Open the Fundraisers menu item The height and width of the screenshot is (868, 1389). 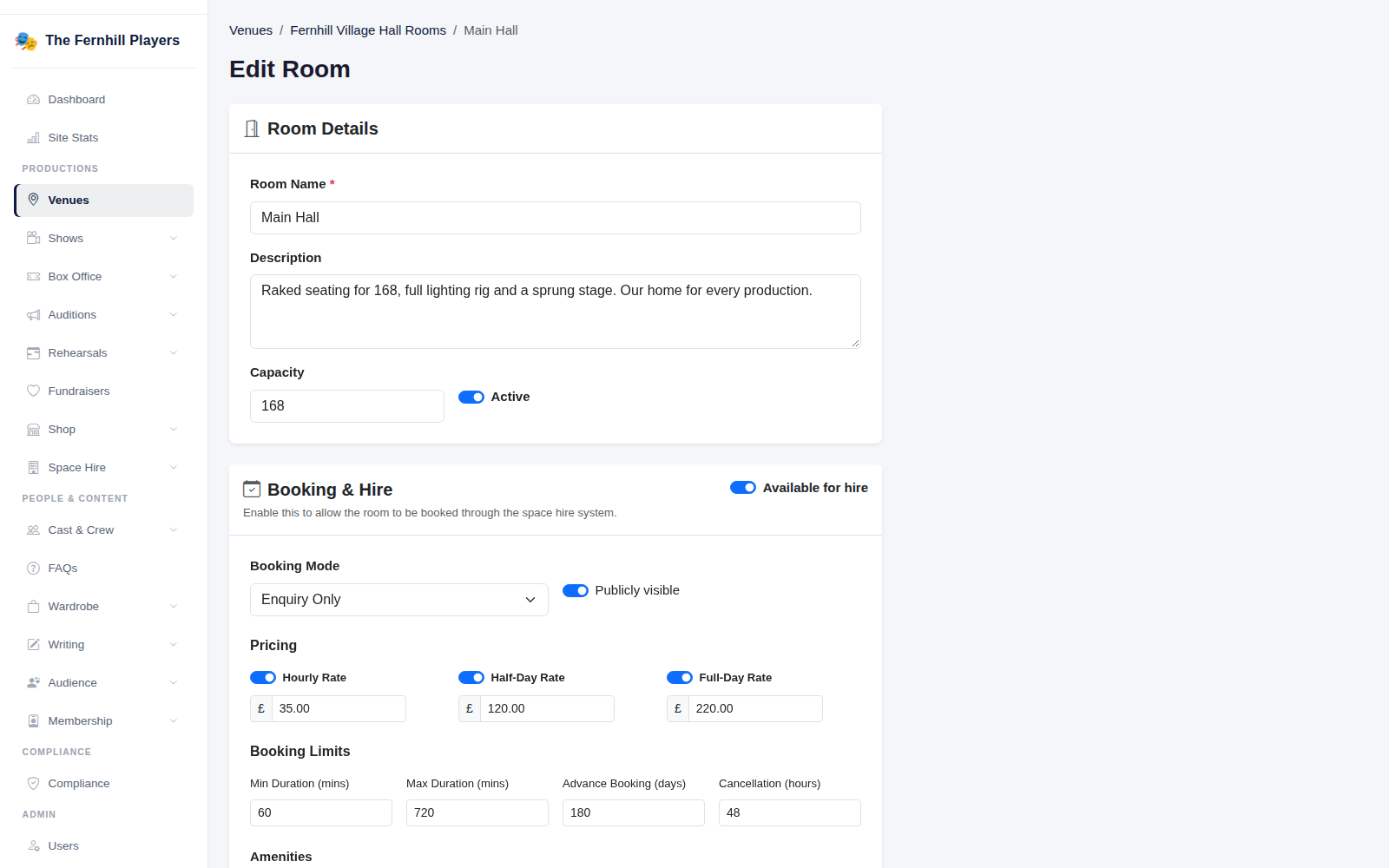click(x=104, y=391)
